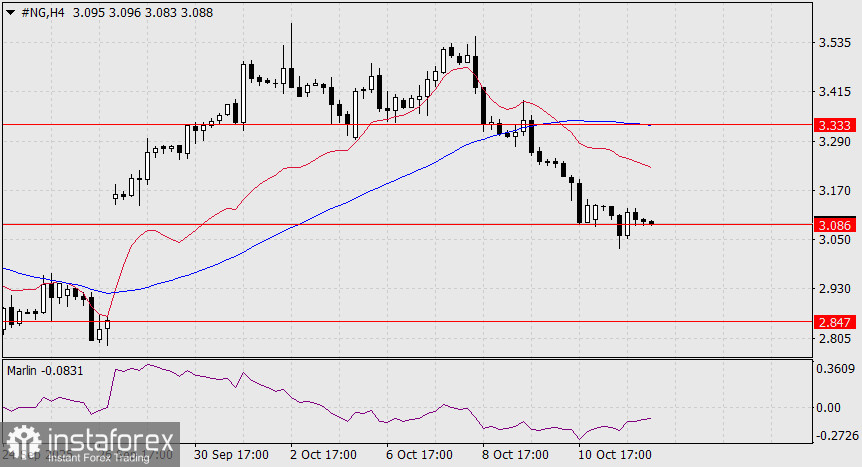Click the Marlin 0.00 zero level label

828,408
